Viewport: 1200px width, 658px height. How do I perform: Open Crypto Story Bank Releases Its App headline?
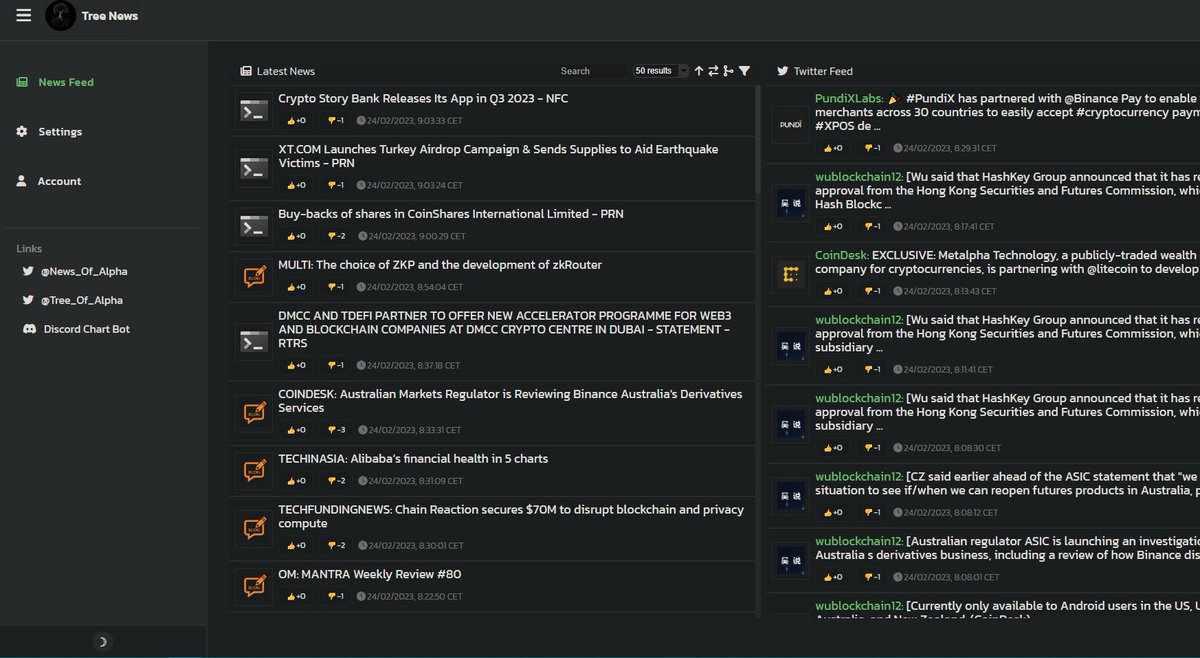click(423, 98)
